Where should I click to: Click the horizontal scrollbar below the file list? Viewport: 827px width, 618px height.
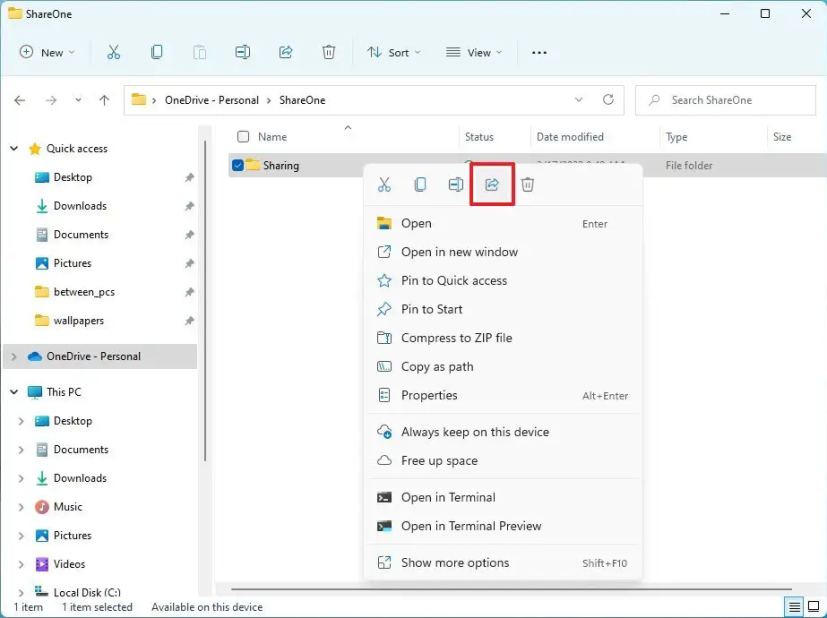511,589
